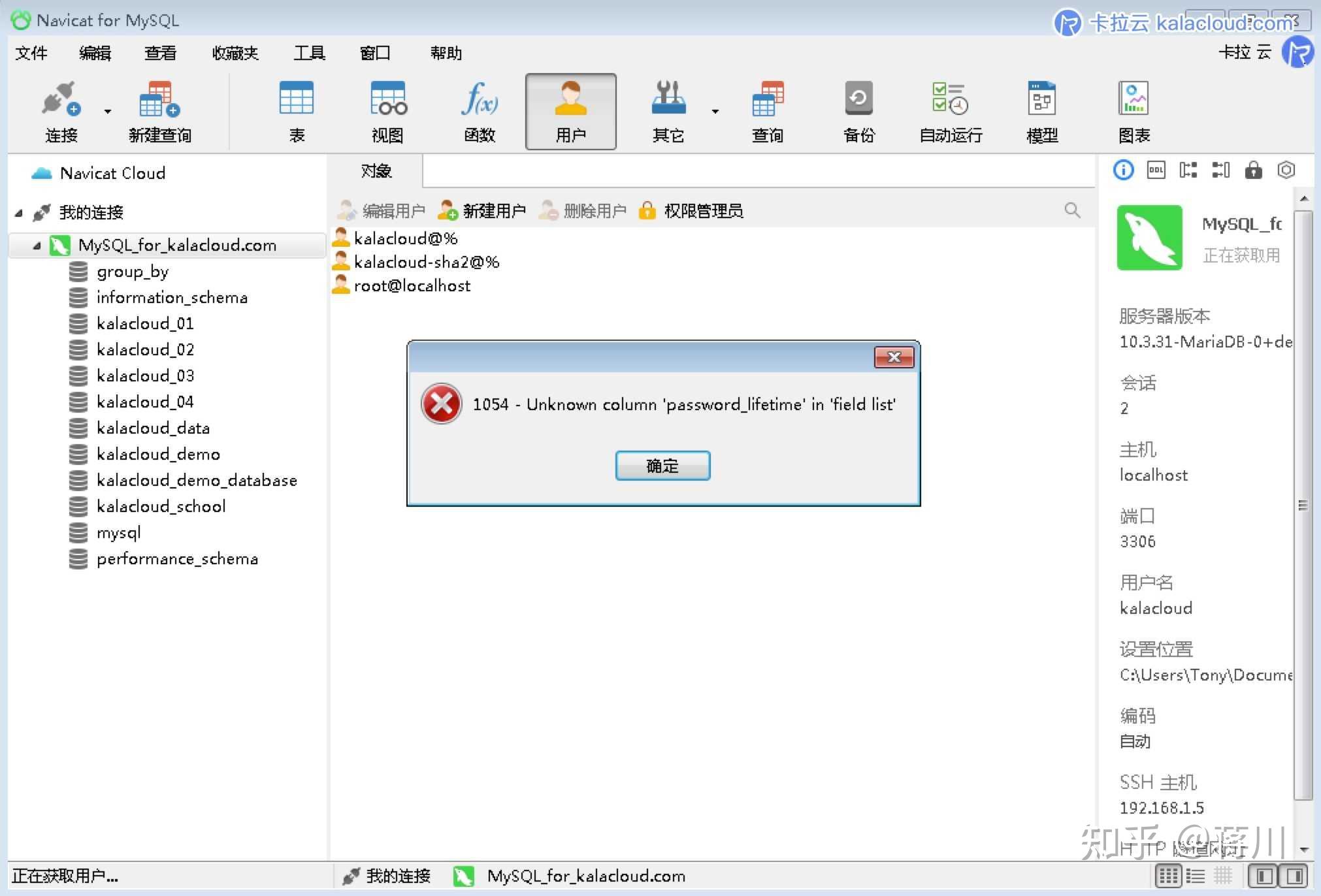
Task: Open the 文件 menu
Action: [31, 53]
